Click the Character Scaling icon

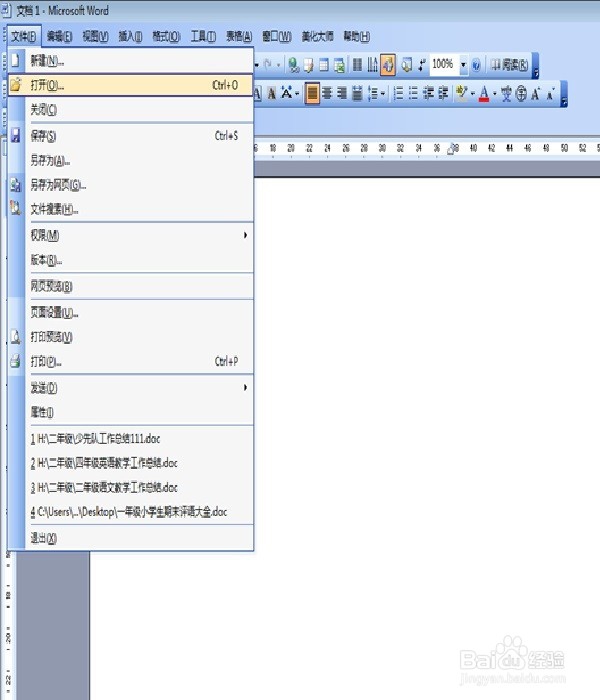pos(286,93)
